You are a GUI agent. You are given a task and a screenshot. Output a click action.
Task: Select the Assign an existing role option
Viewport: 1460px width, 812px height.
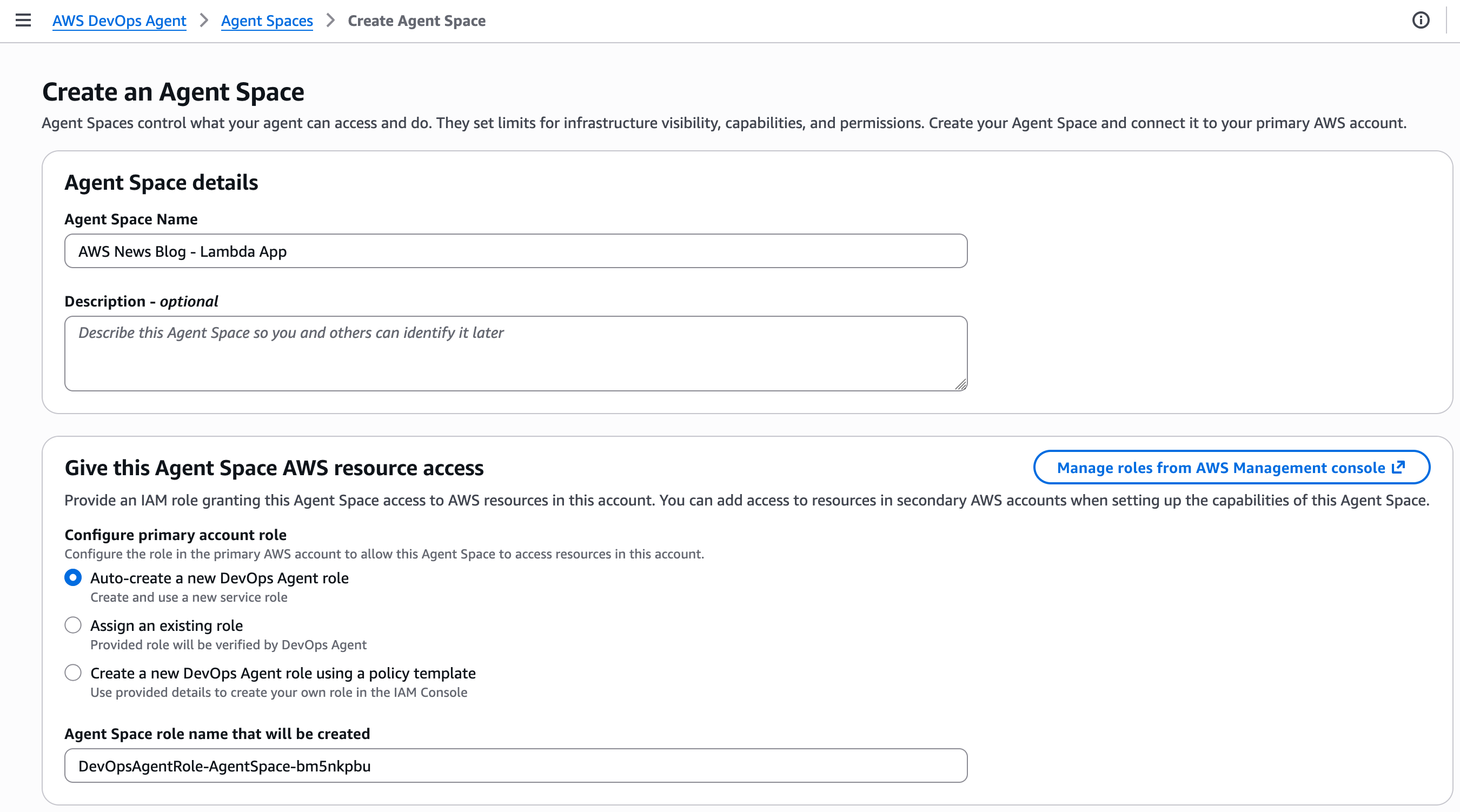73,625
